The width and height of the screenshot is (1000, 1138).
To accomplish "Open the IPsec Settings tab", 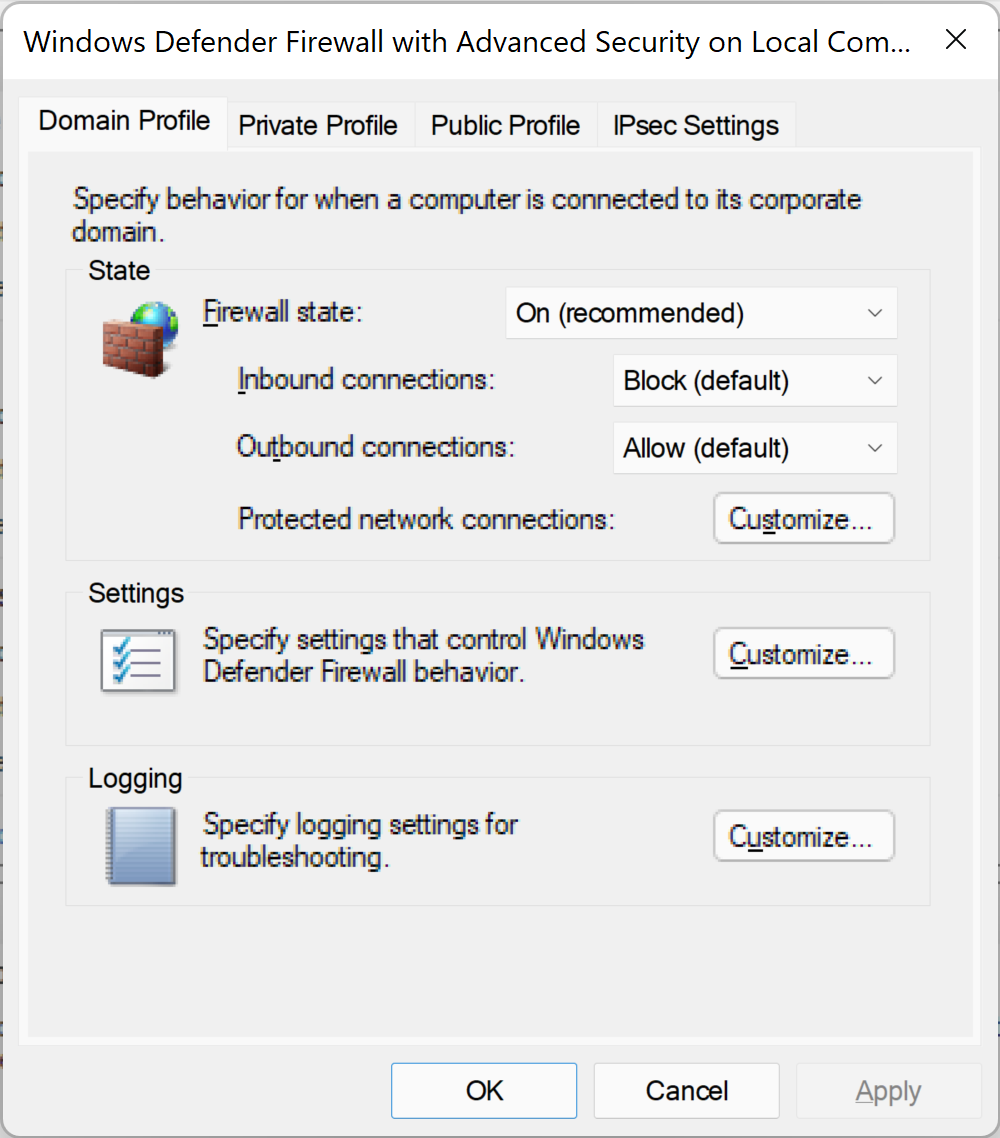I will click(x=695, y=126).
